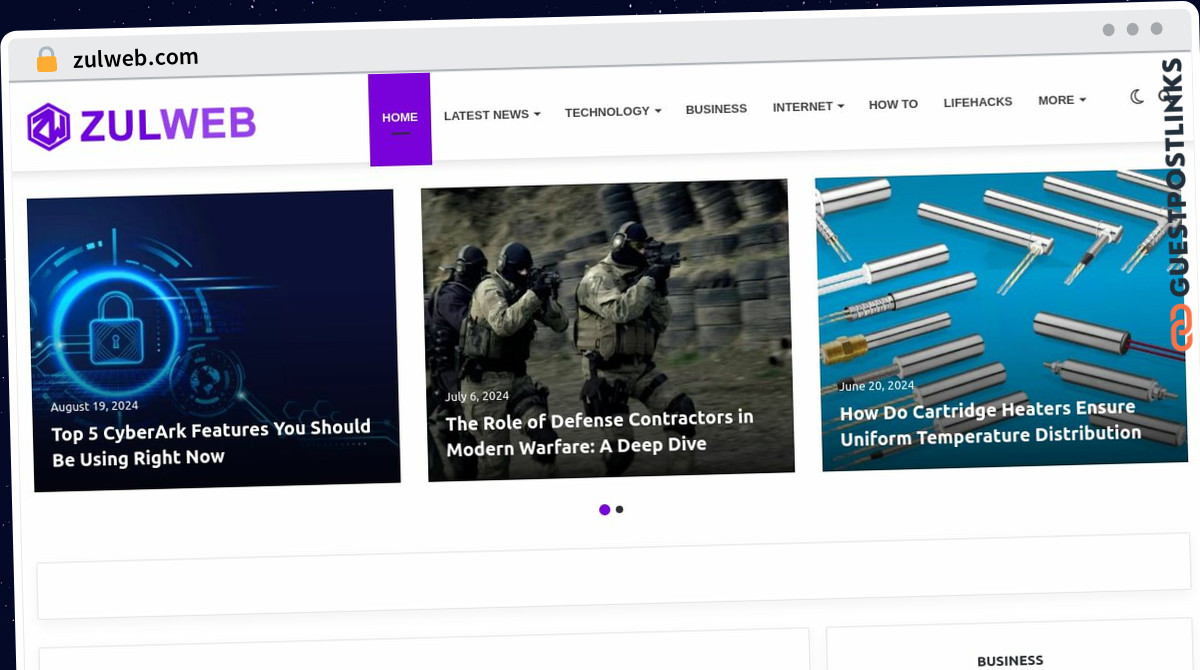Open the Defense Contractors in Modern Warfare article
Image resolution: width=1200 pixels, height=670 pixels.
coord(599,432)
